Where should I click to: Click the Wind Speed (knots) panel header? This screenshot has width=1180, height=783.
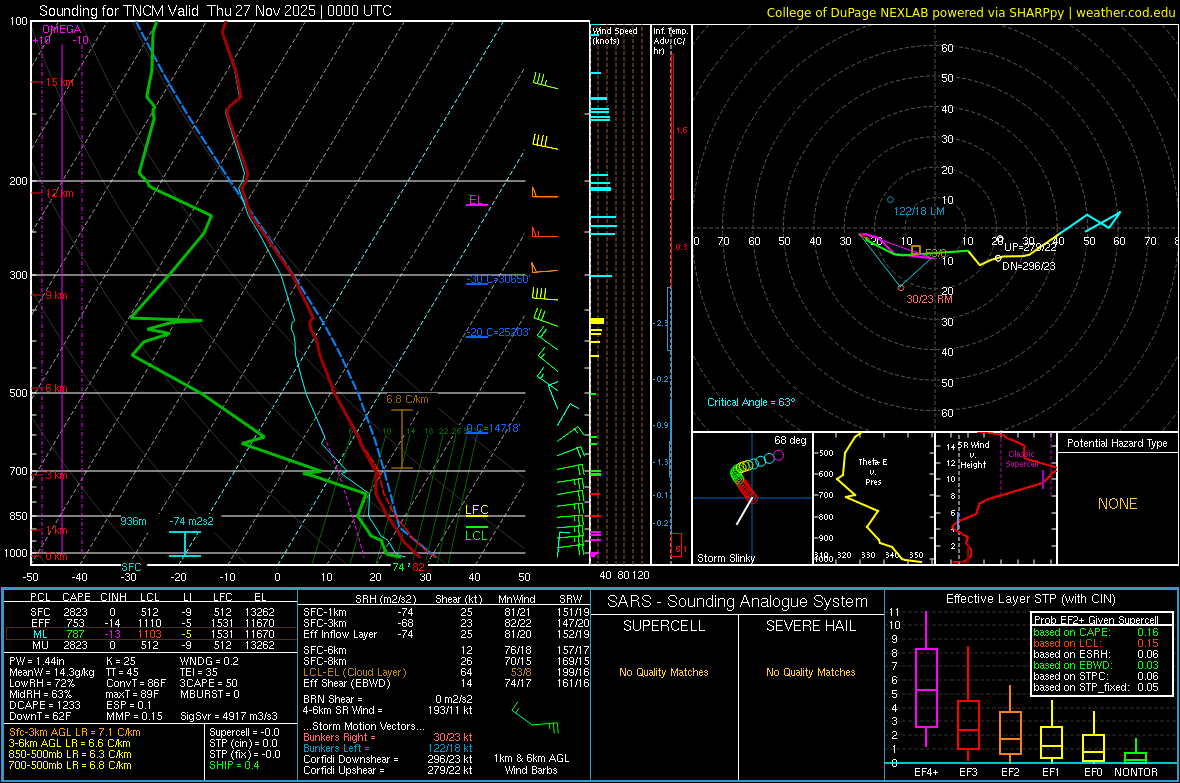[x=615, y=35]
